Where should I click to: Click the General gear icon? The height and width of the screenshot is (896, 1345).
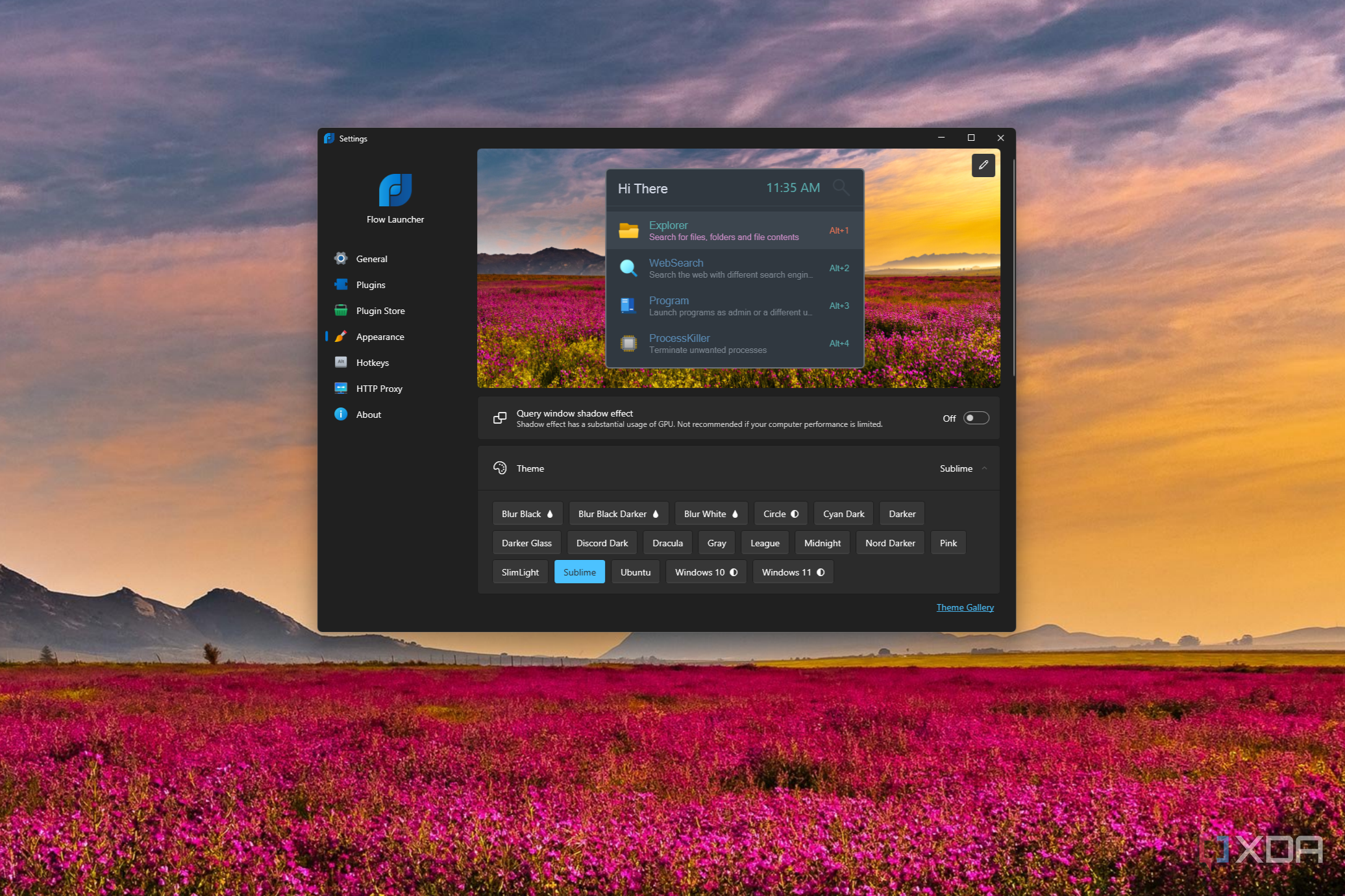[340, 258]
